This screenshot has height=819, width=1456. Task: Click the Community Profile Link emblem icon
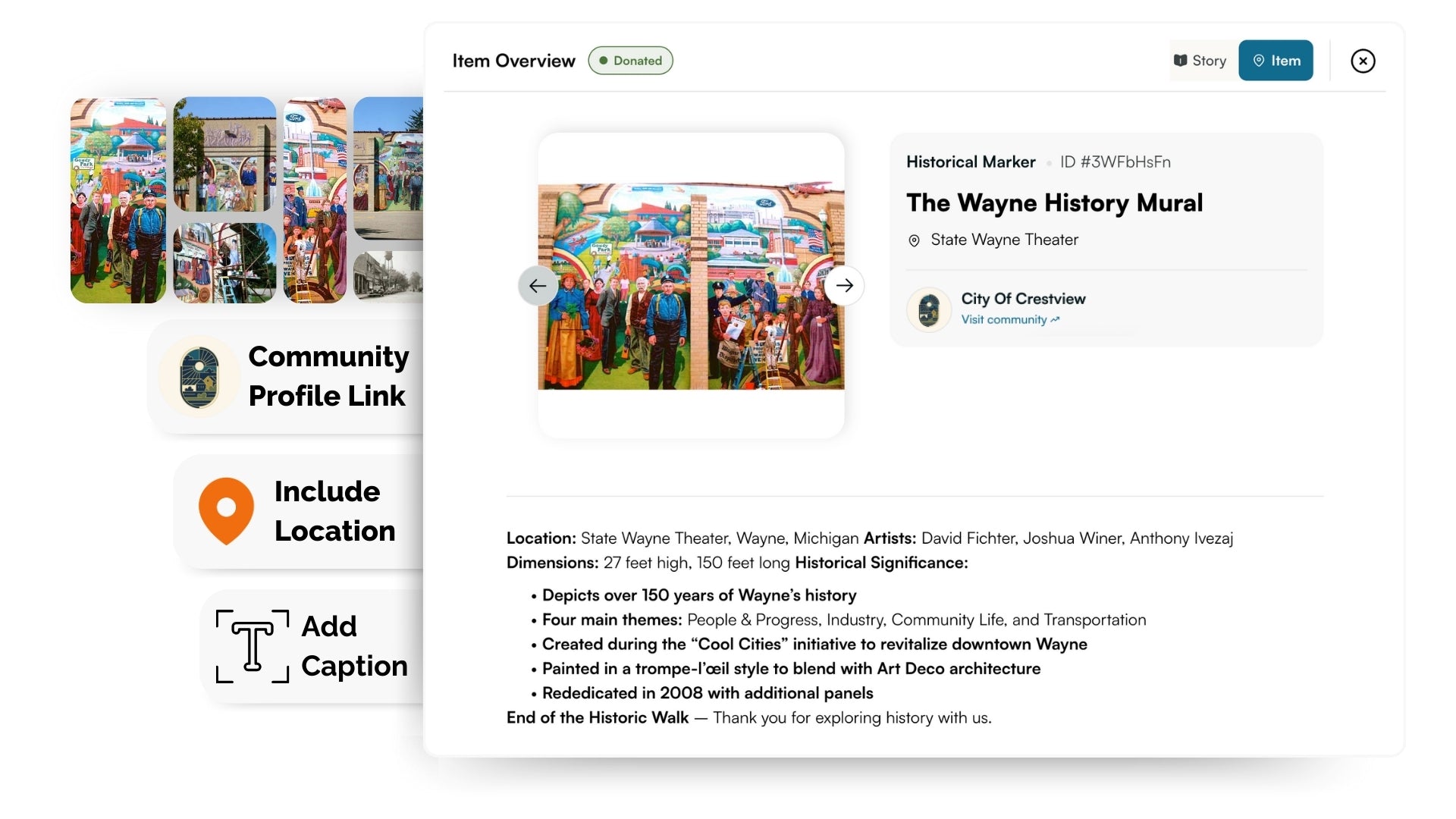pyautogui.click(x=199, y=377)
